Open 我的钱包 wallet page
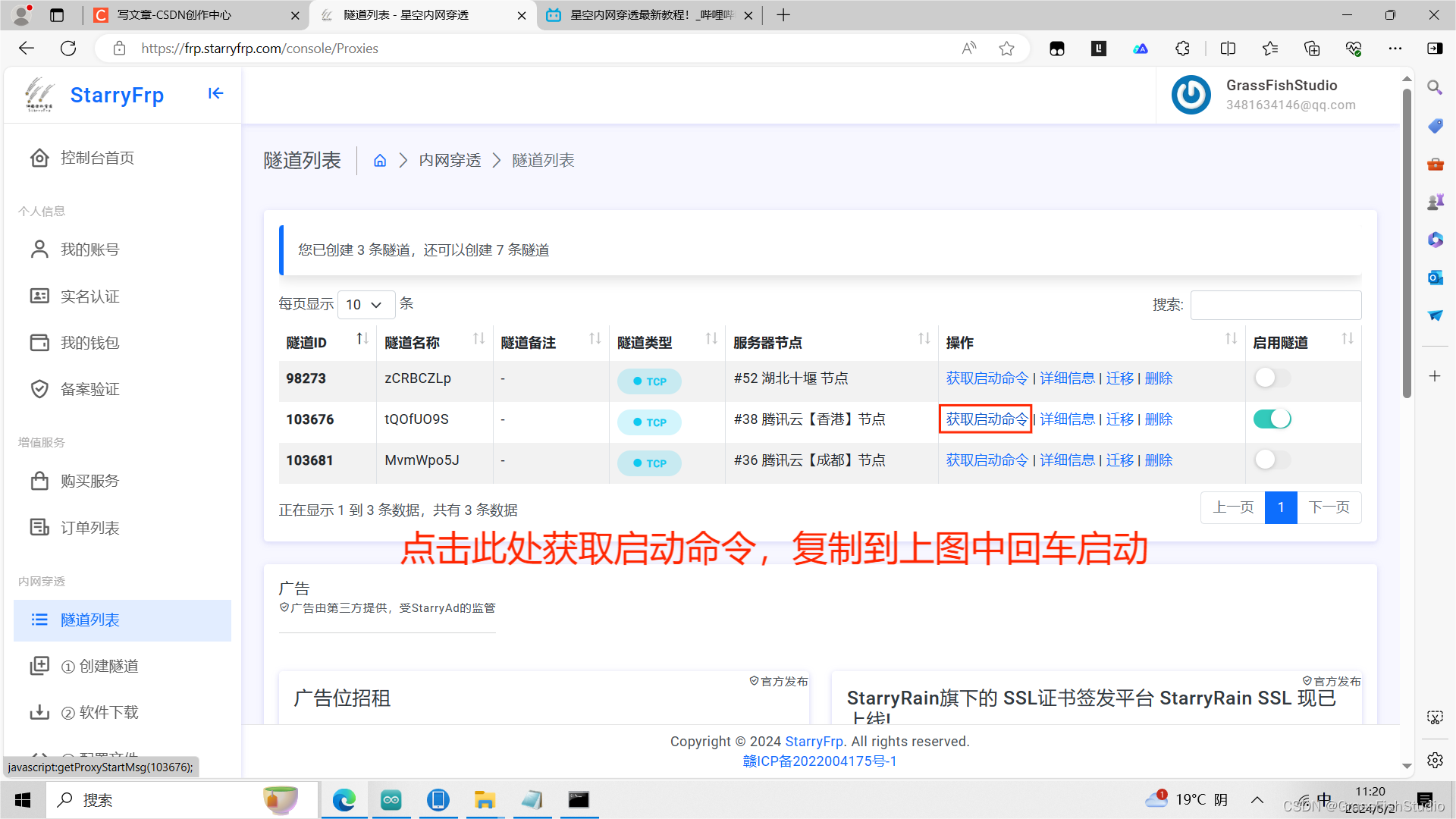Image resolution: width=1456 pixels, height=819 pixels. 89,342
